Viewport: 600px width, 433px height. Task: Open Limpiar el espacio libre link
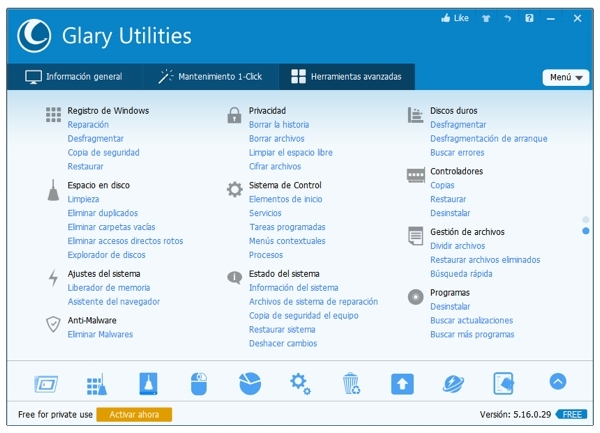coord(290,153)
